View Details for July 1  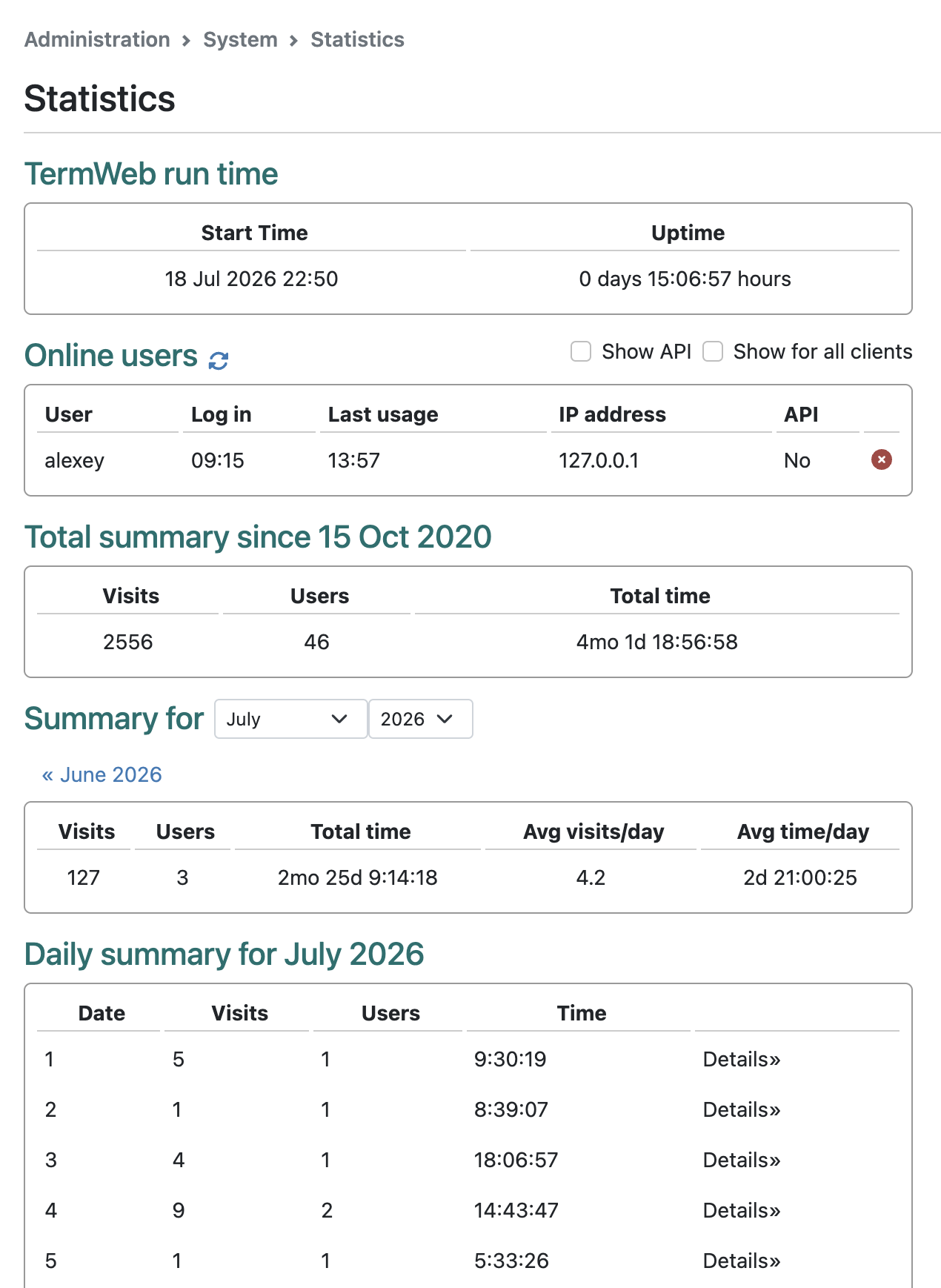point(742,1059)
